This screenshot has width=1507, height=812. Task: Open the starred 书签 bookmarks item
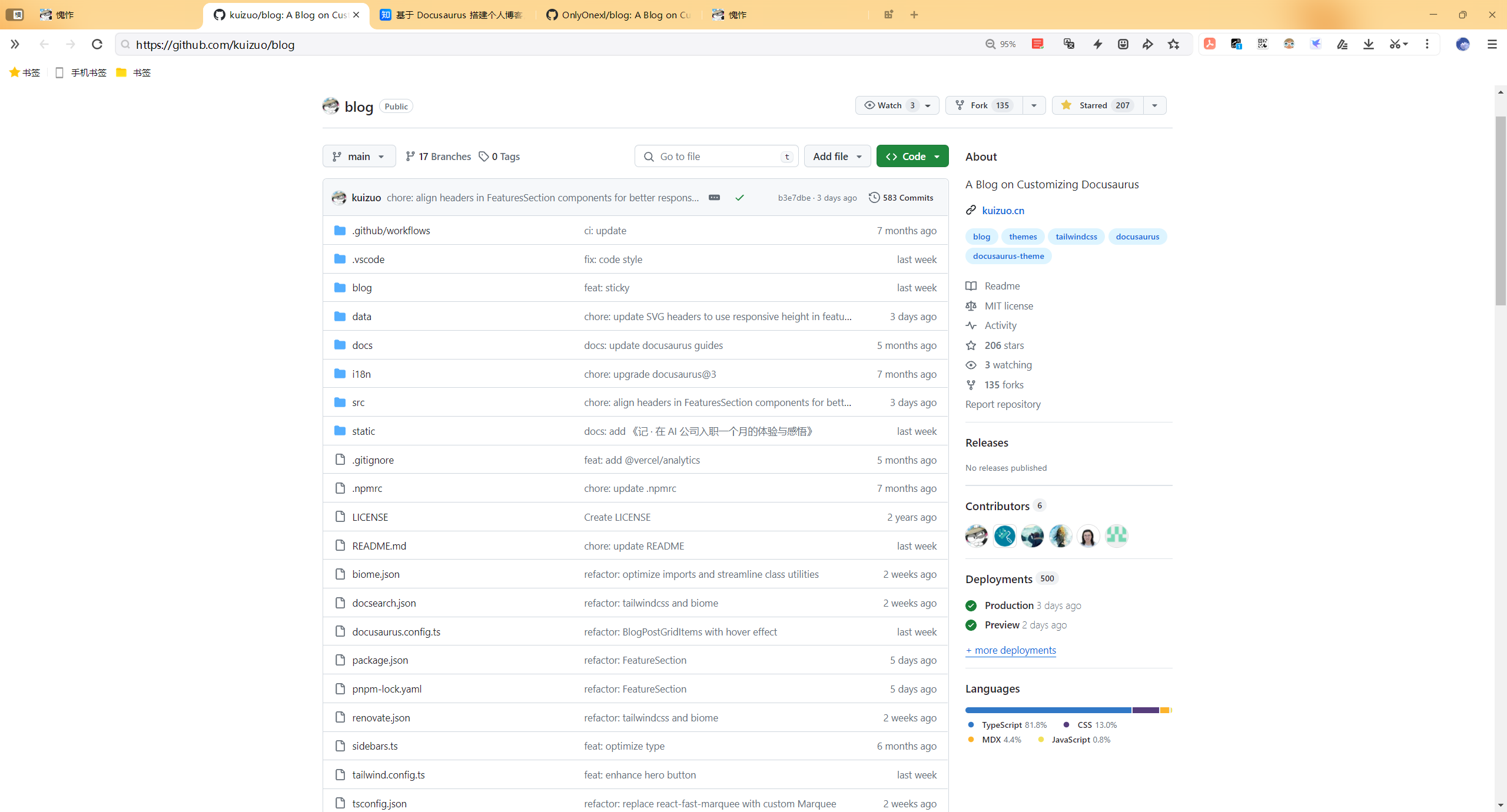click(x=25, y=72)
